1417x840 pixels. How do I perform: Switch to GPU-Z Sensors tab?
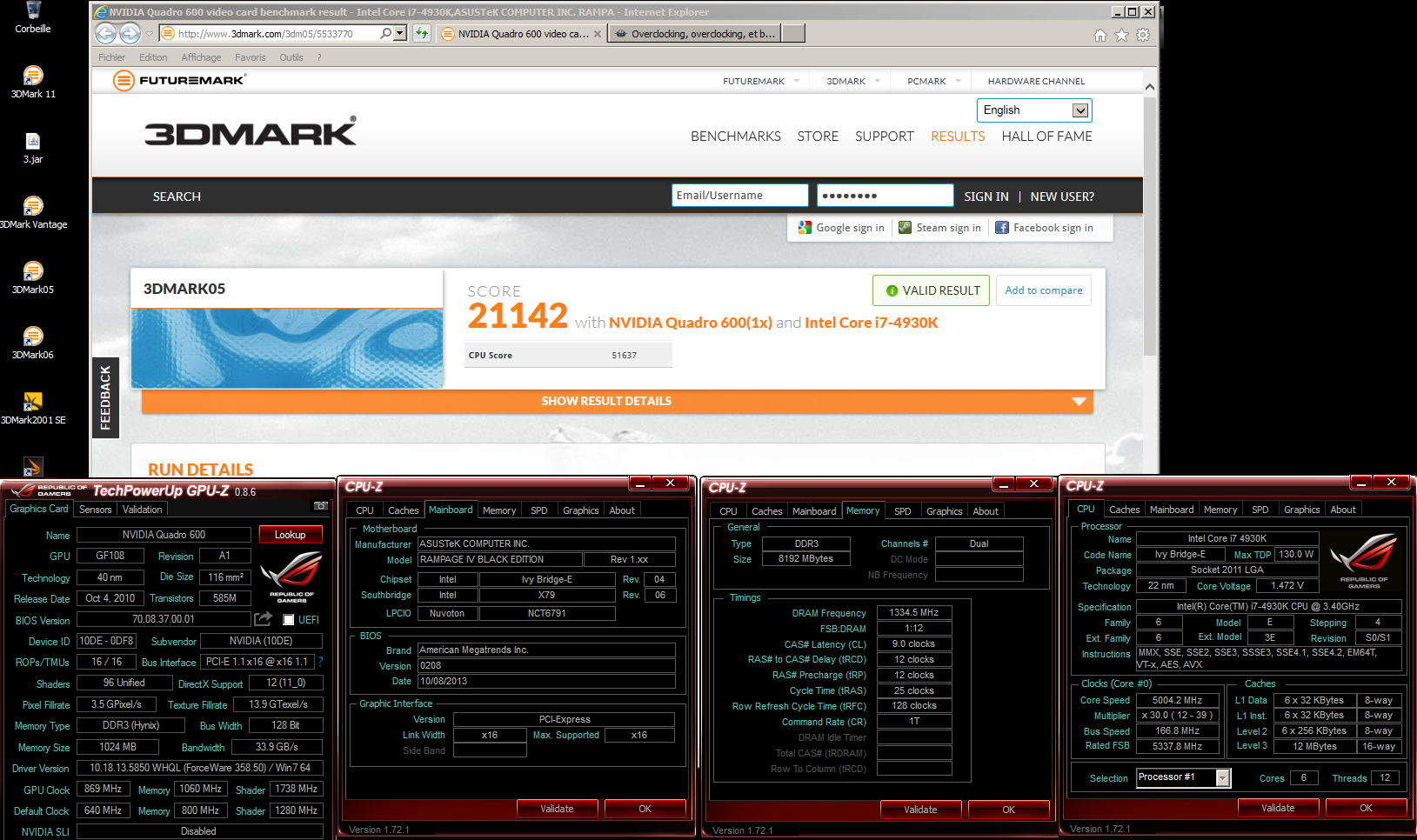coord(95,510)
